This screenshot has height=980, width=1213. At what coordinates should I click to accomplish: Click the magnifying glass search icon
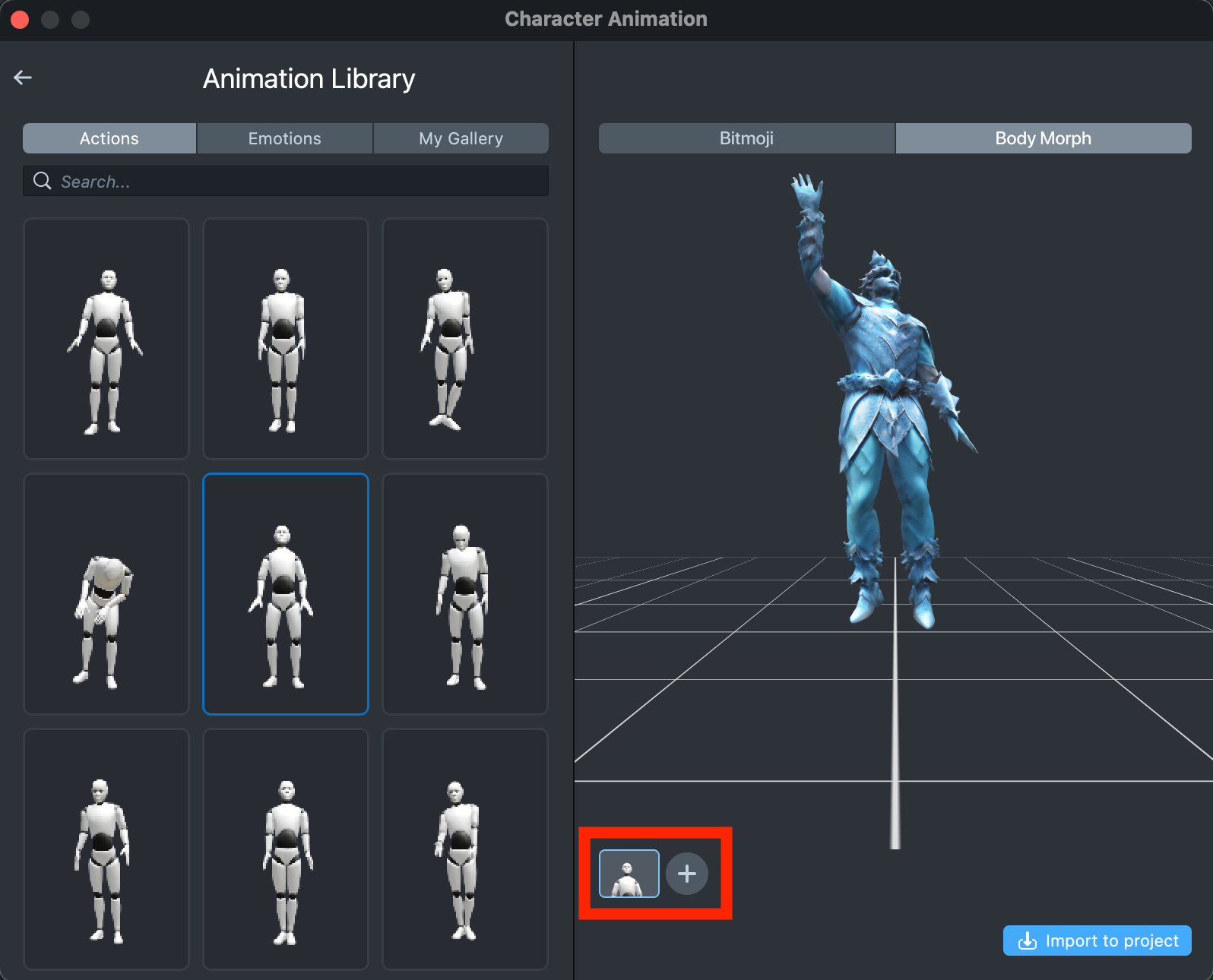pyautogui.click(x=43, y=181)
